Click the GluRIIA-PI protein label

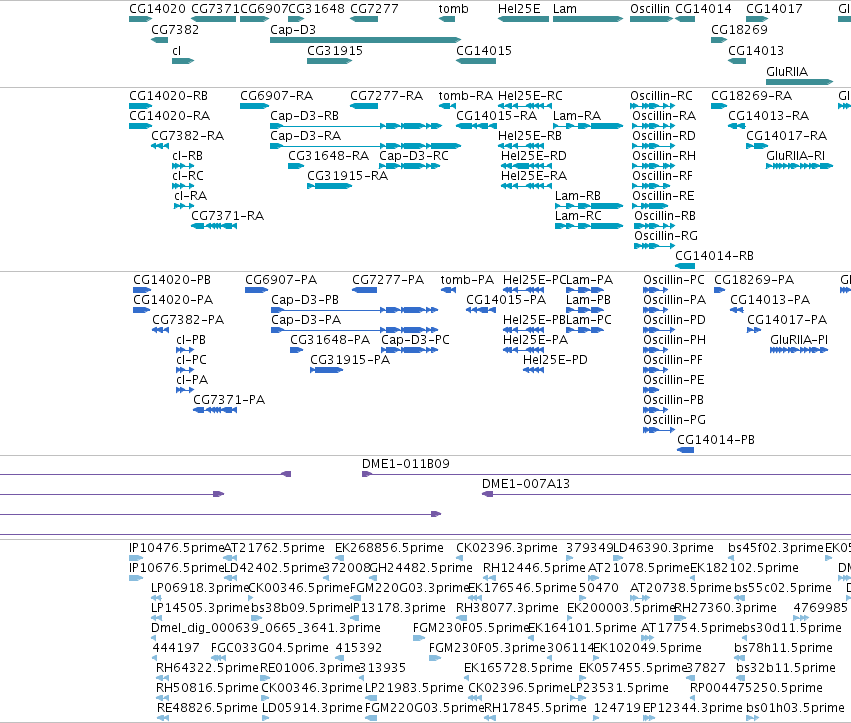tap(799, 340)
